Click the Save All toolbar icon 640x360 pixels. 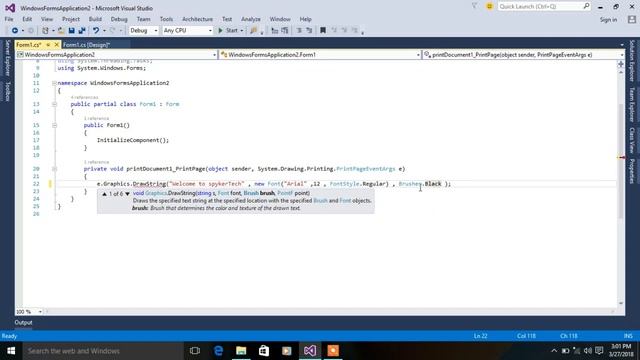pos(82,31)
